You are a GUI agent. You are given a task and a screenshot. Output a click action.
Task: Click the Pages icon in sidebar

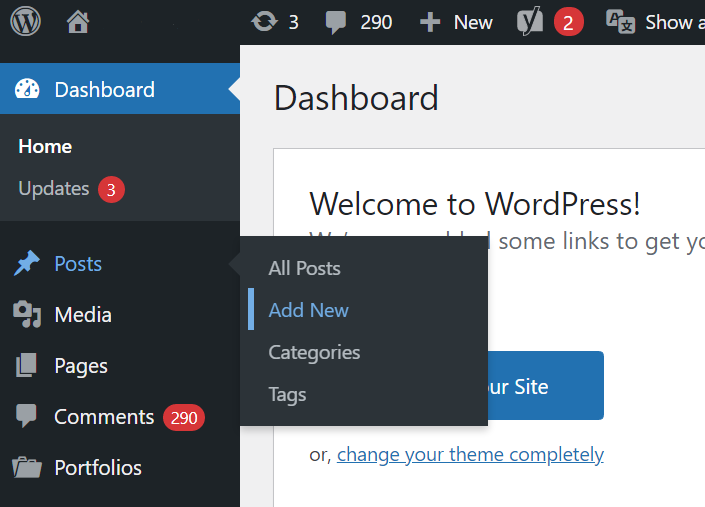pyautogui.click(x=27, y=366)
